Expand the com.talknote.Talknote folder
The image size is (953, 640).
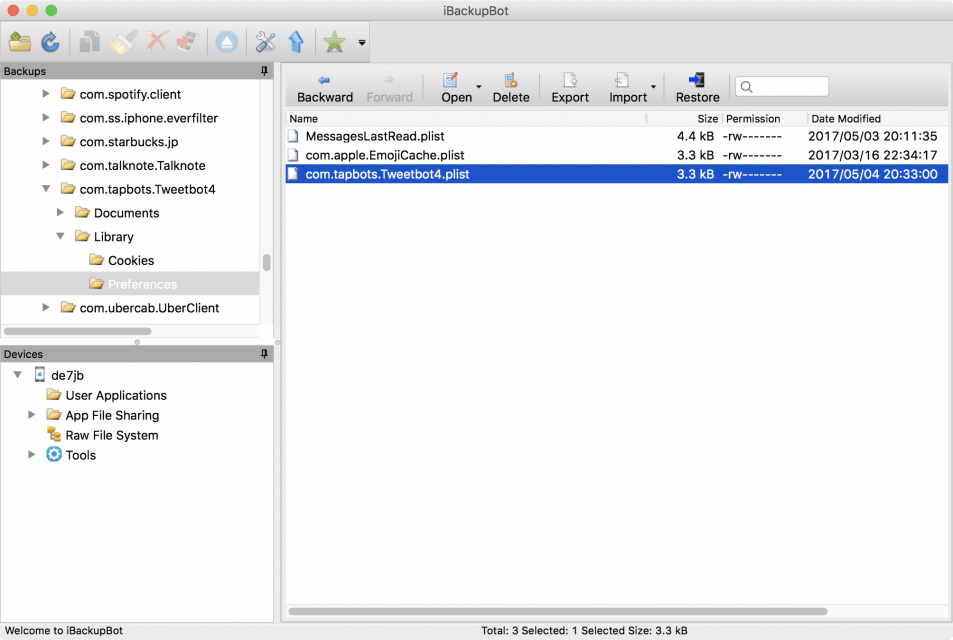pos(46,165)
